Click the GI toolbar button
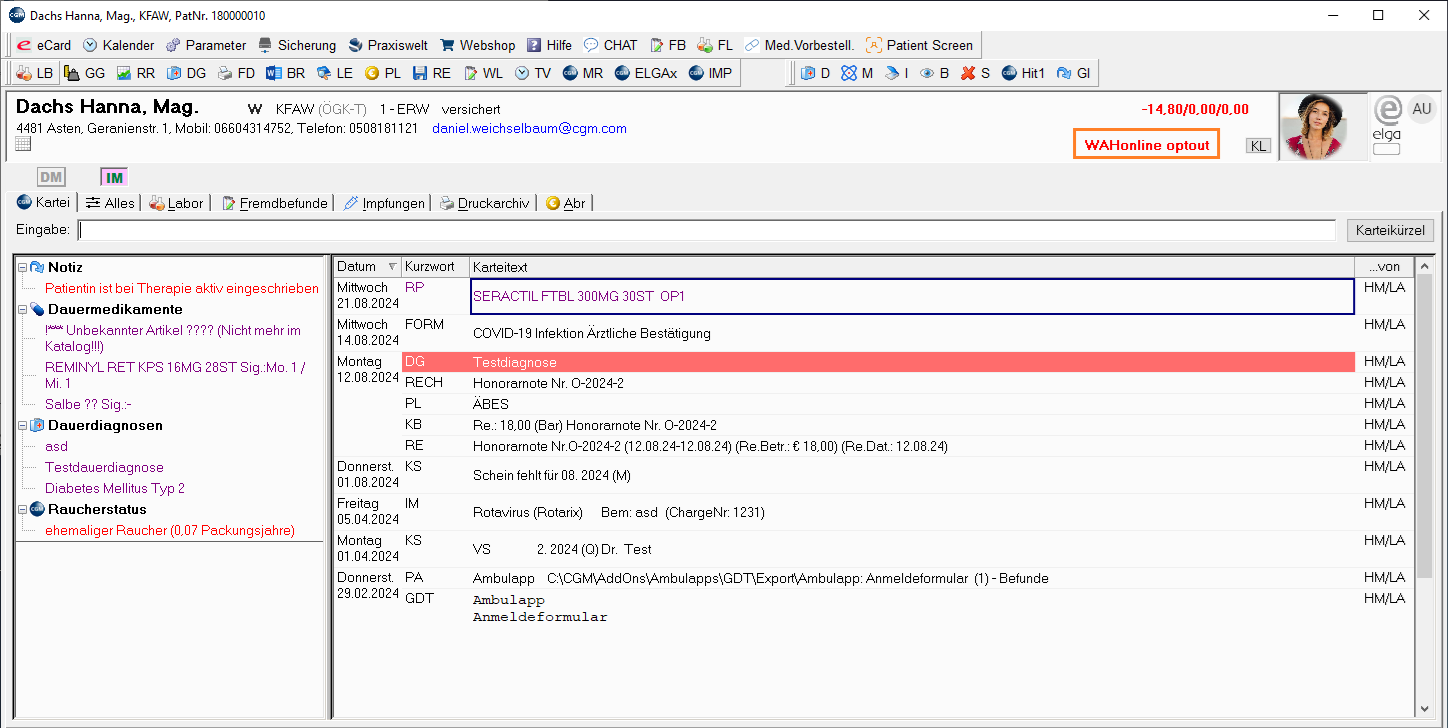This screenshot has width=1448, height=728. coord(1073,73)
